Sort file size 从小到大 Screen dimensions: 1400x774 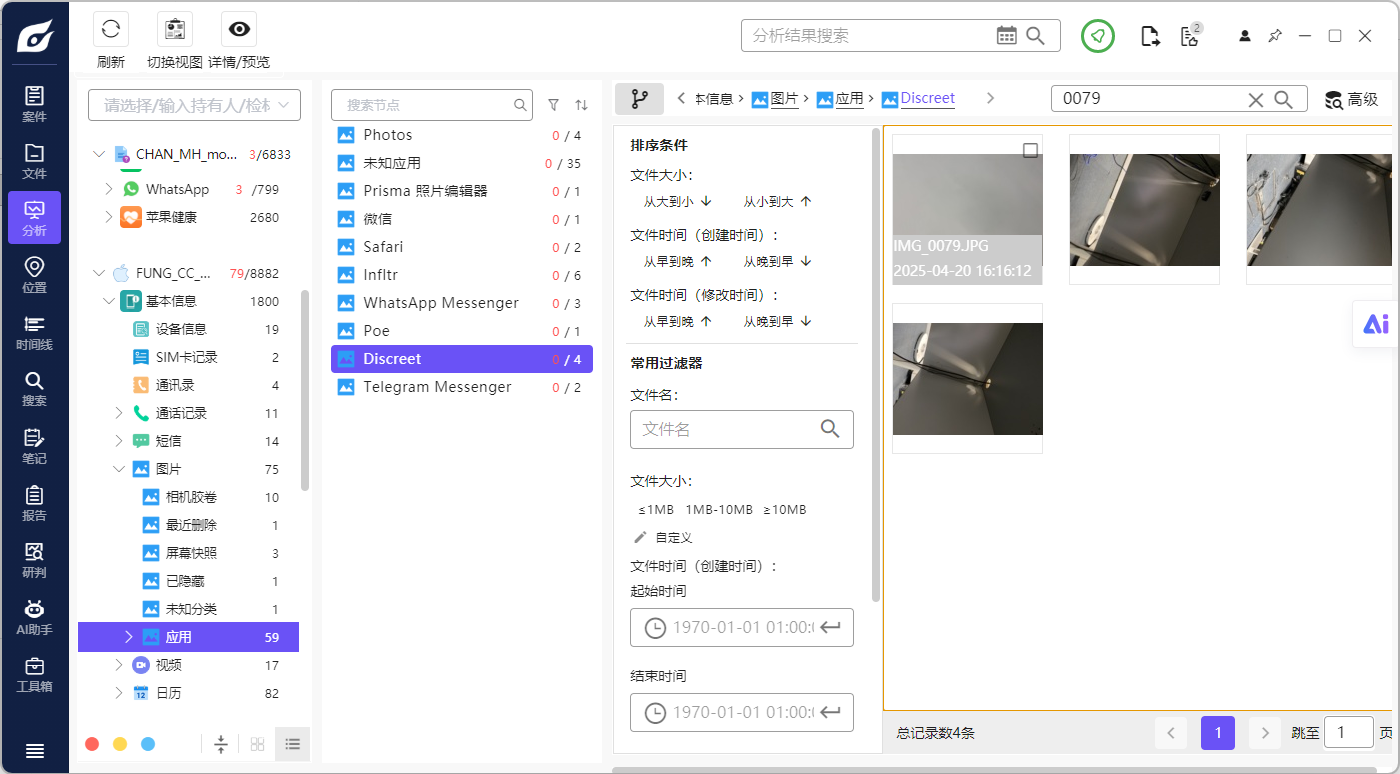pyautogui.click(x=777, y=201)
